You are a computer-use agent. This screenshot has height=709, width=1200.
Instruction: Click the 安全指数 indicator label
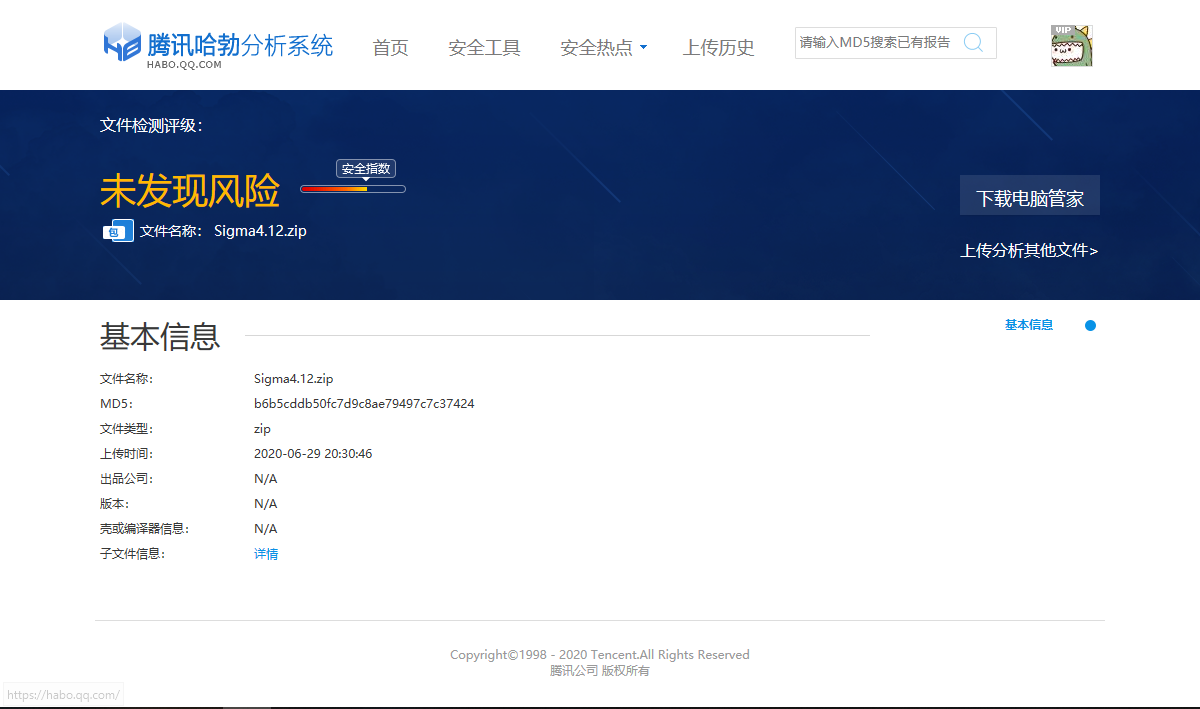(x=366, y=169)
